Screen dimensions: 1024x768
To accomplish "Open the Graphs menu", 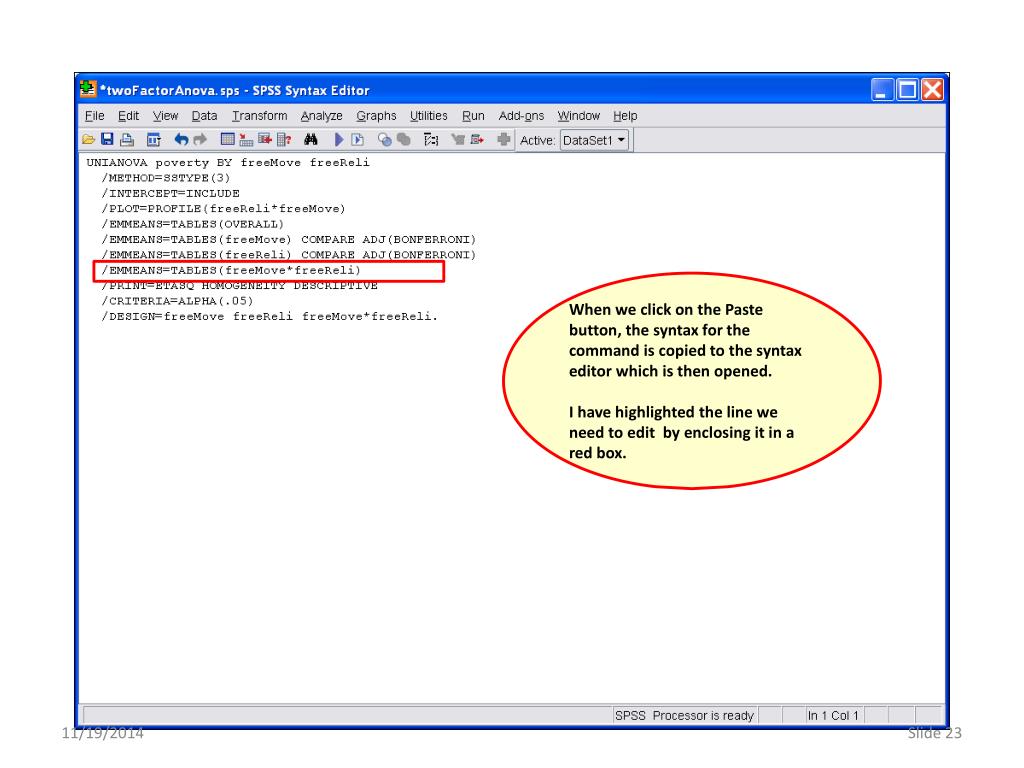I will (x=376, y=116).
